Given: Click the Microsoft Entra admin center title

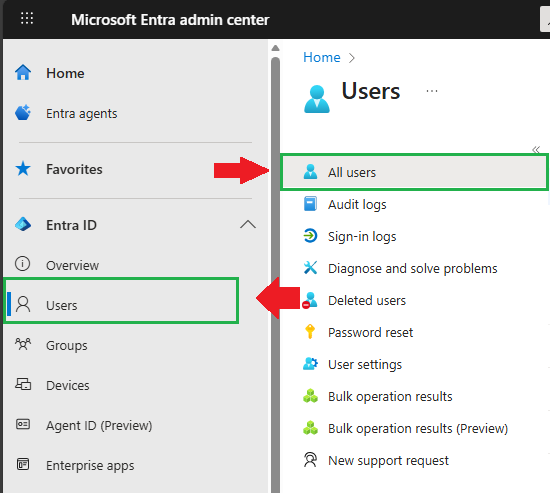Looking at the screenshot, I should coord(170,20).
